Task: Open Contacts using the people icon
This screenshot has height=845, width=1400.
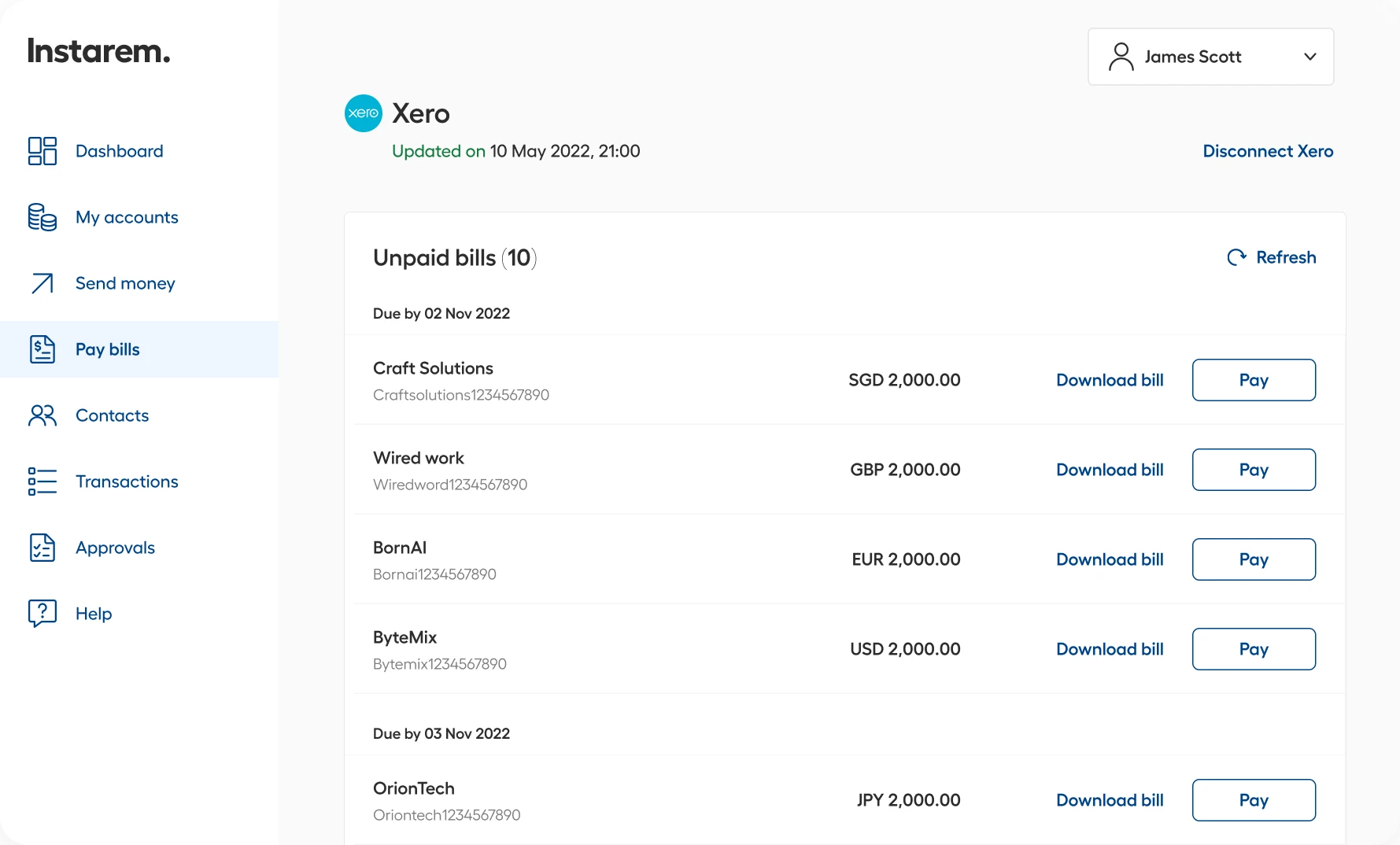Action: 42,415
